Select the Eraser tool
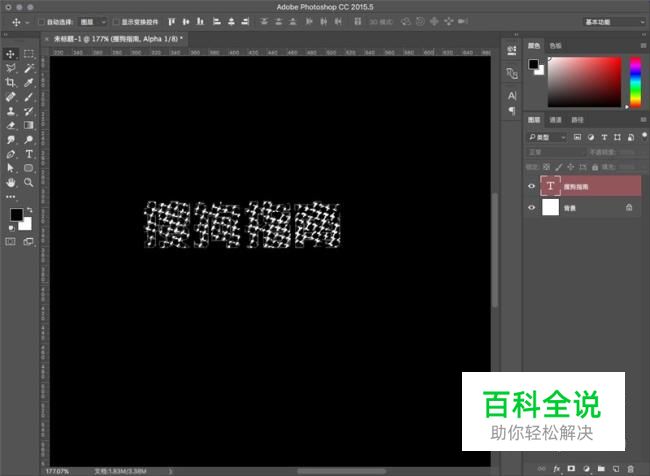 pyautogui.click(x=10, y=125)
